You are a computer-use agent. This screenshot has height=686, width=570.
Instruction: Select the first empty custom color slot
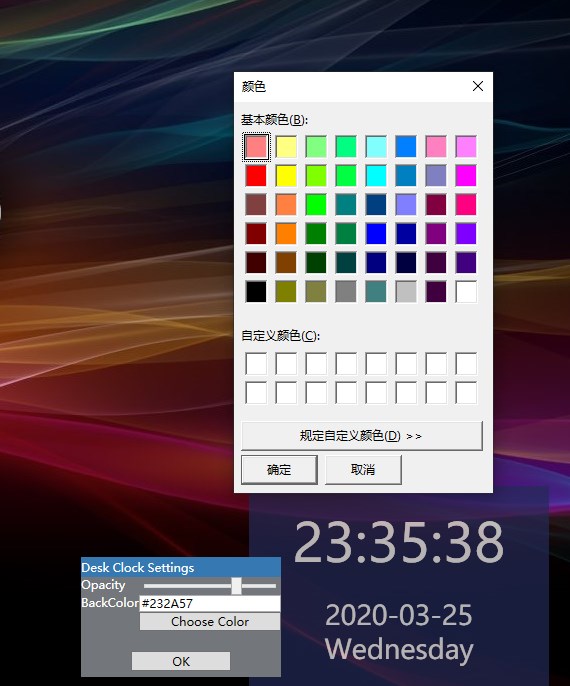pyautogui.click(x=256, y=364)
